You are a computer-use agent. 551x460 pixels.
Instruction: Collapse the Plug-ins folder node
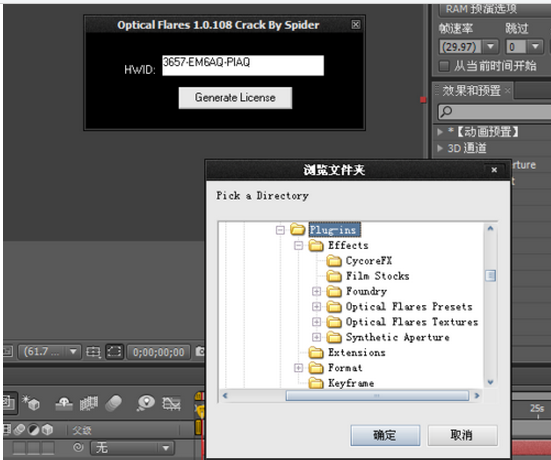[280, 230]
